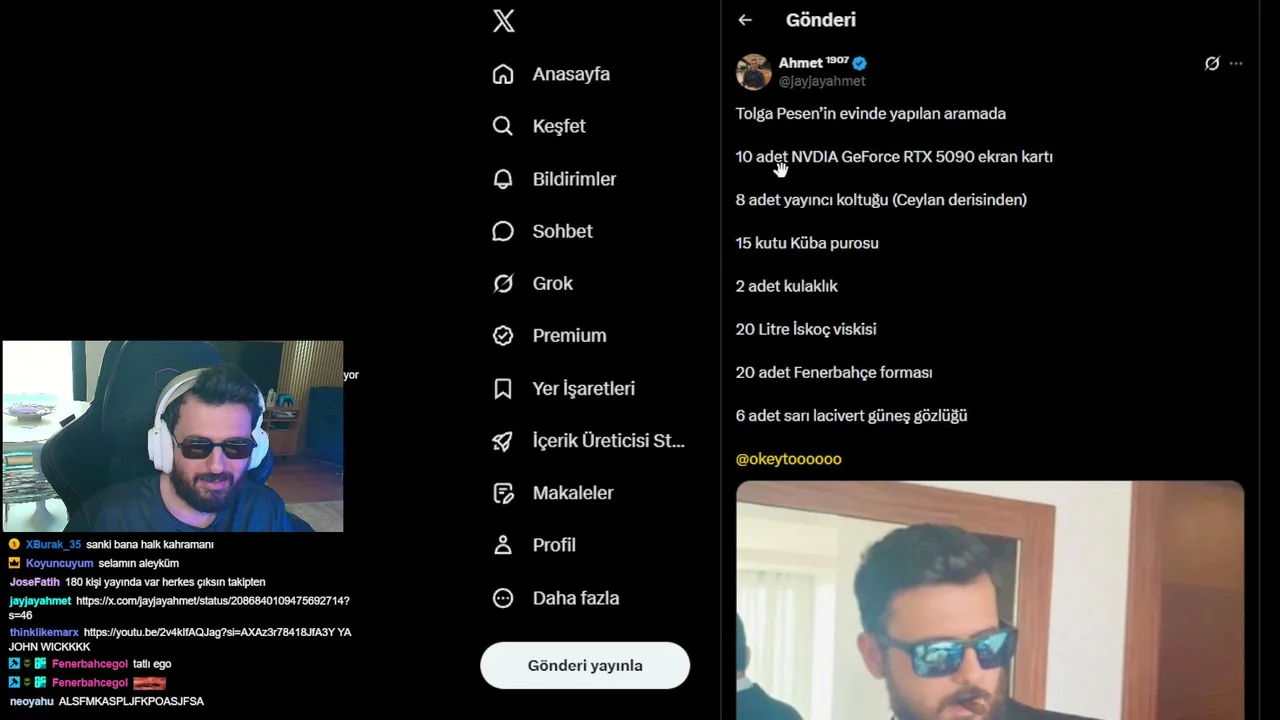Click the XBurak_35 username in chat

pyautogui.click(x=54, y=545)
